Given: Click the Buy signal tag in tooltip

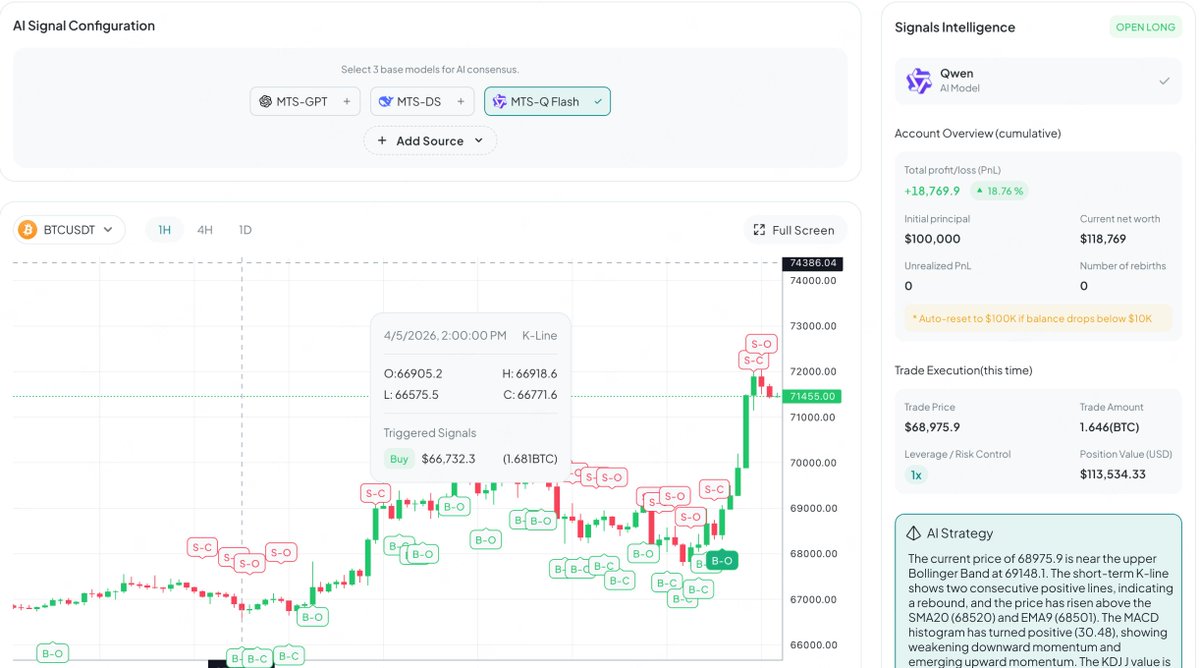Looking at the screenshot, I should click(399, 459).
